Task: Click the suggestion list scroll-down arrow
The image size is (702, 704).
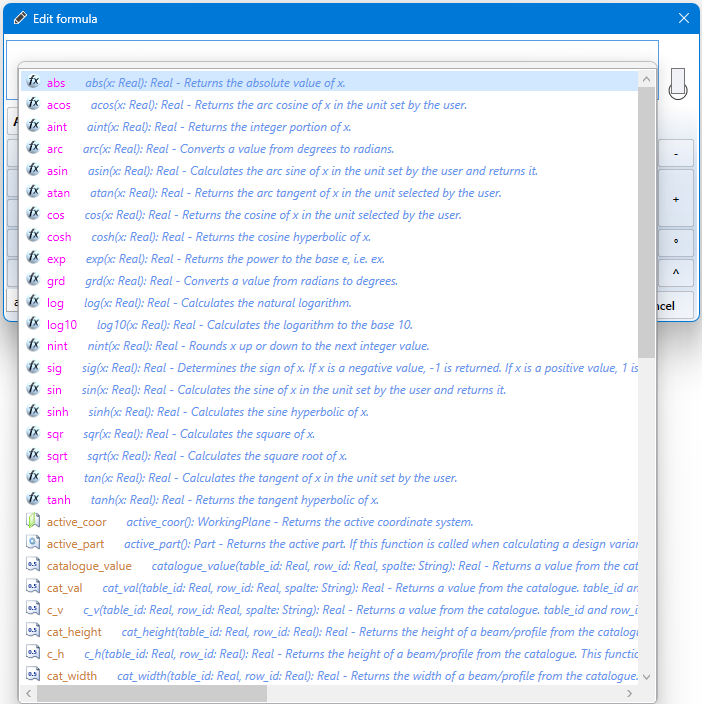Action: tap(646, 676)
